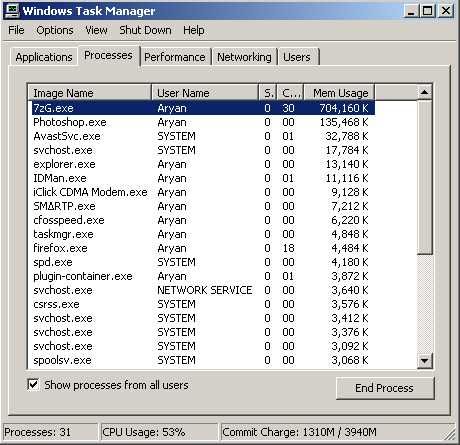
Task: Open the File menu
Action: (x=16, y=30)
